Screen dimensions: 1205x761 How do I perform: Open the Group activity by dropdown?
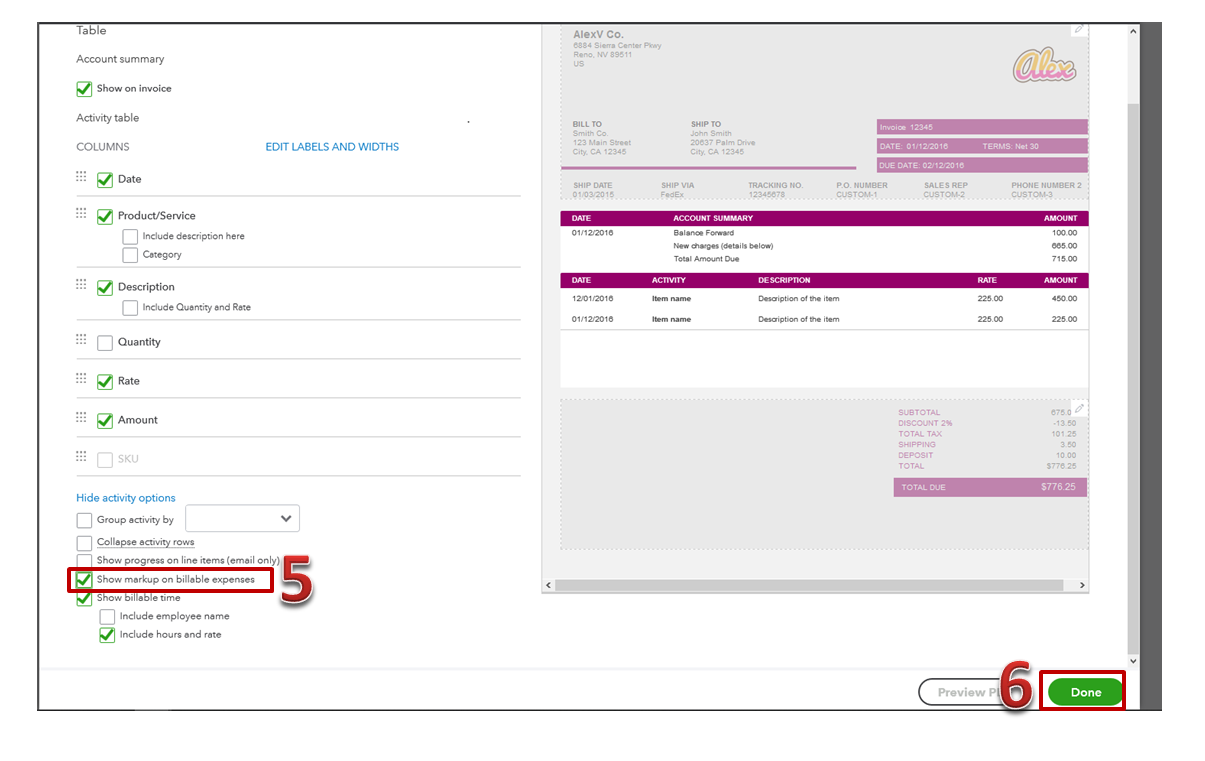pos(242,518)
